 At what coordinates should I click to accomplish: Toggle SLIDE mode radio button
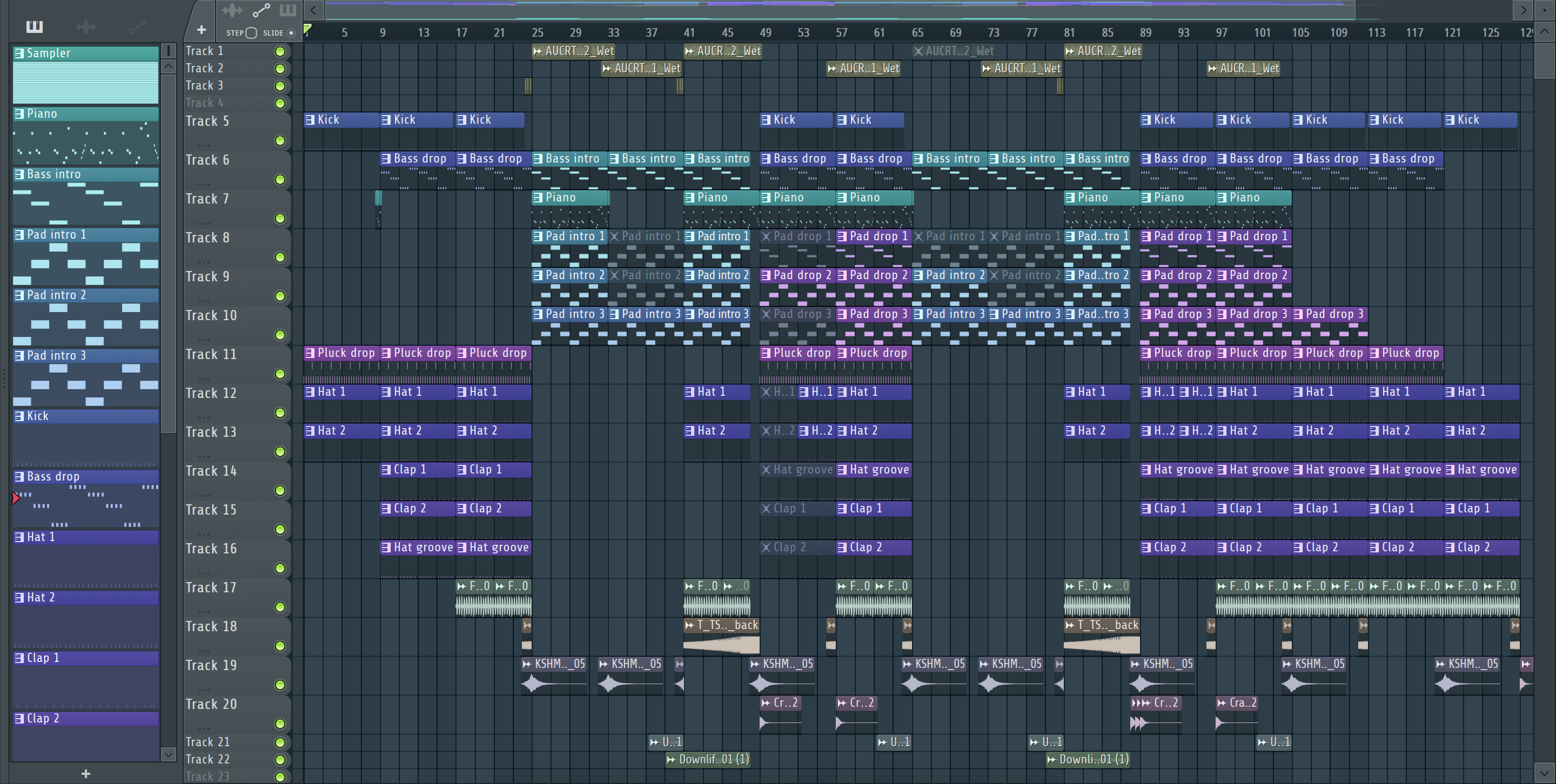291,32
